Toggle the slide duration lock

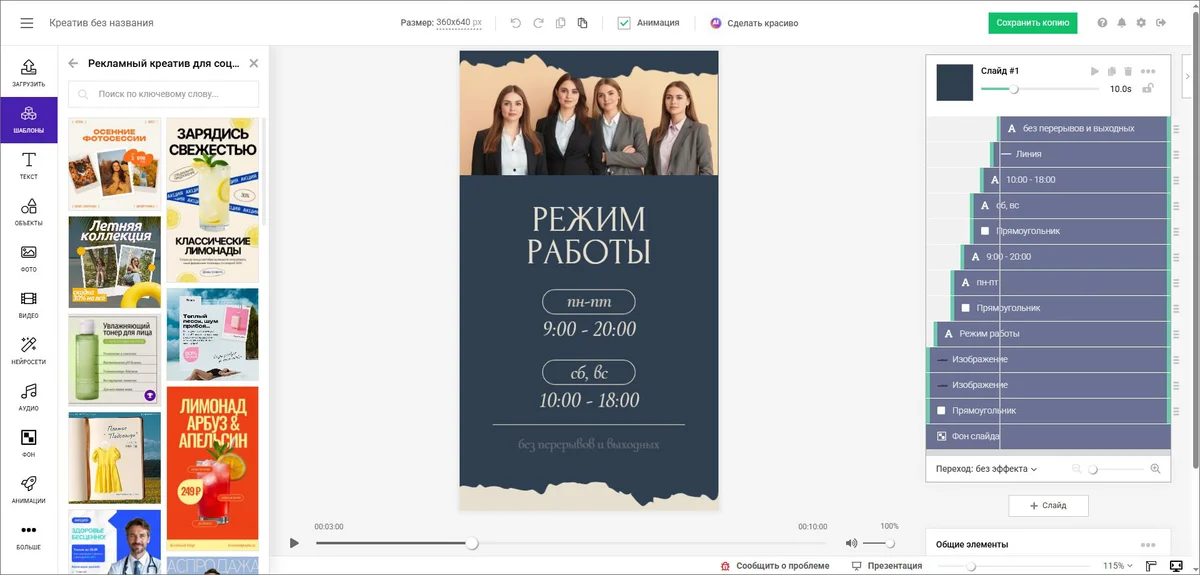[x=1149, y=89]
